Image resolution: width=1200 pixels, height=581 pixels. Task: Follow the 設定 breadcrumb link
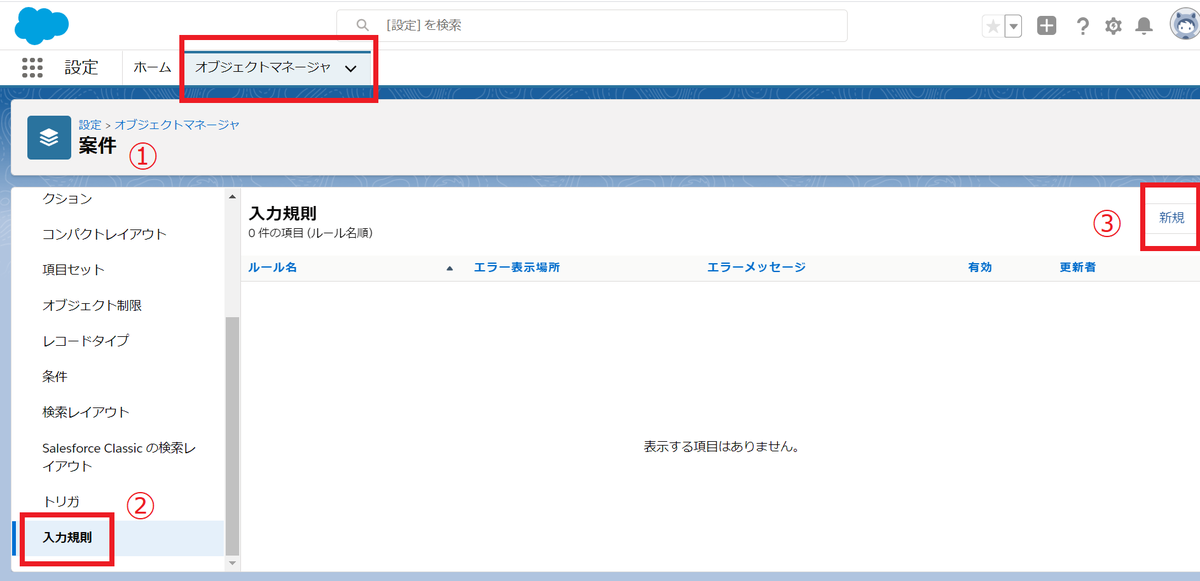coord(90,125)
